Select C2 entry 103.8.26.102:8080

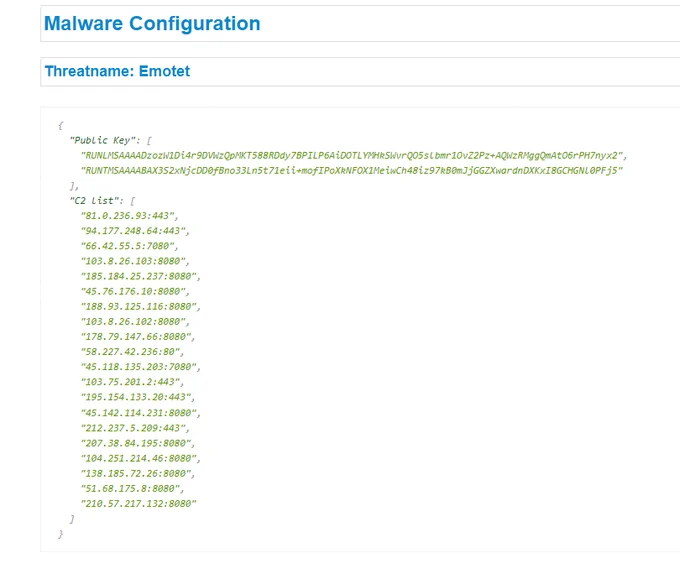[133, 322]
